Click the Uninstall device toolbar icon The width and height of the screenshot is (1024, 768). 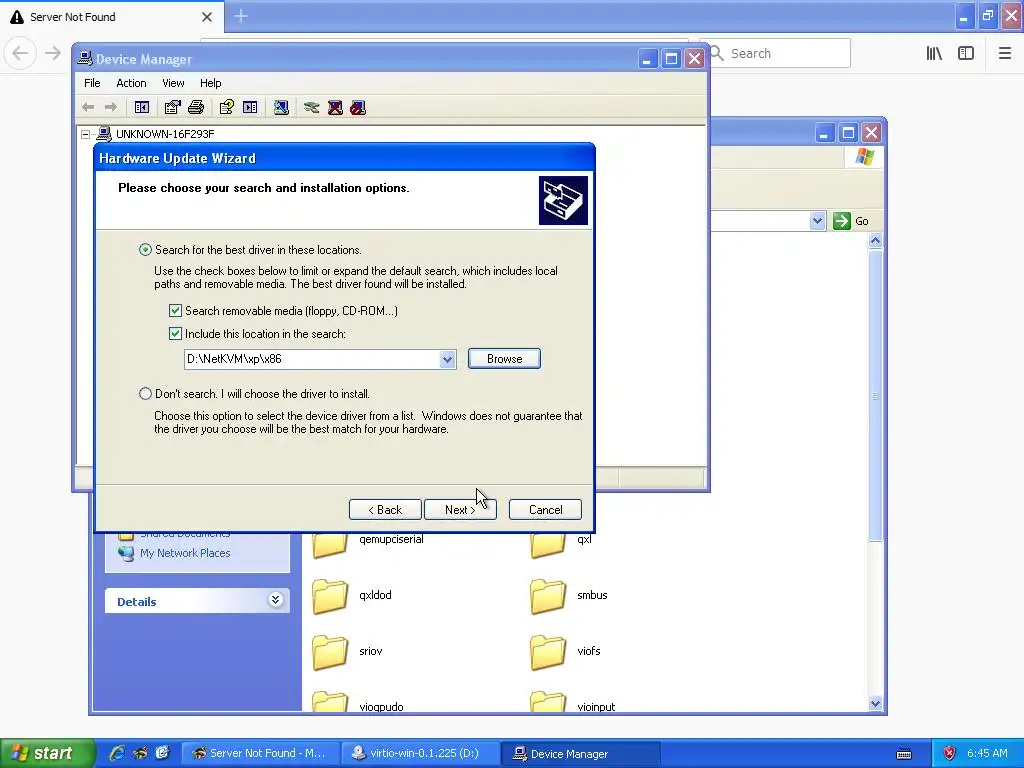point(335,107)
